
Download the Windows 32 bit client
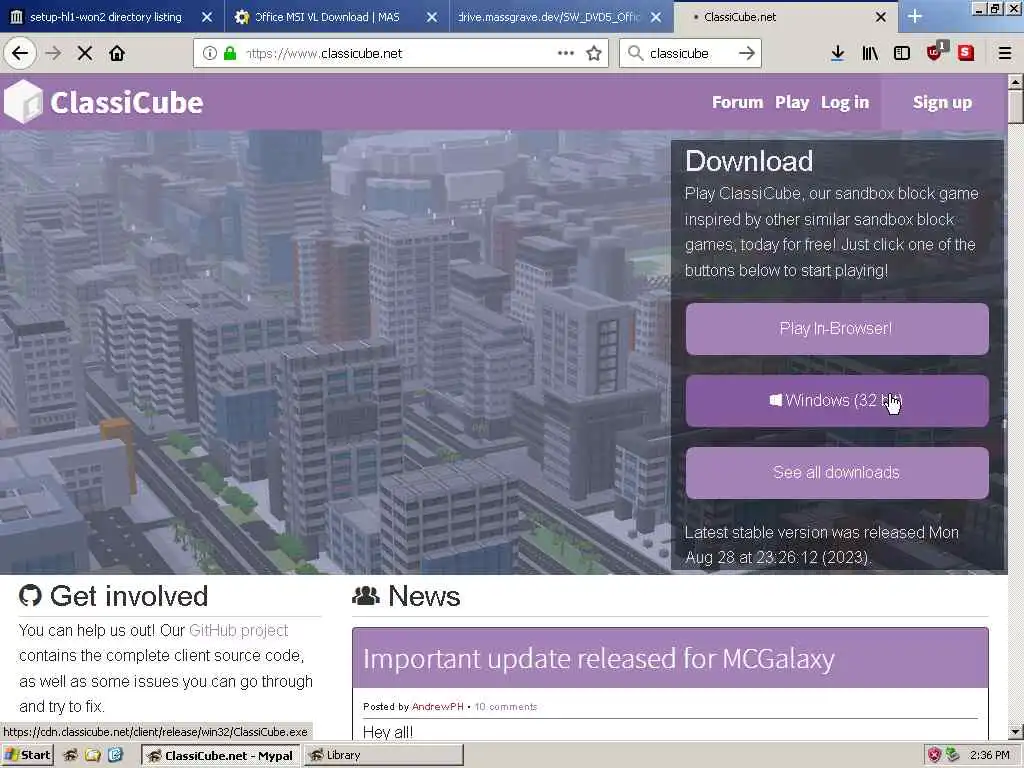(837, 400)
